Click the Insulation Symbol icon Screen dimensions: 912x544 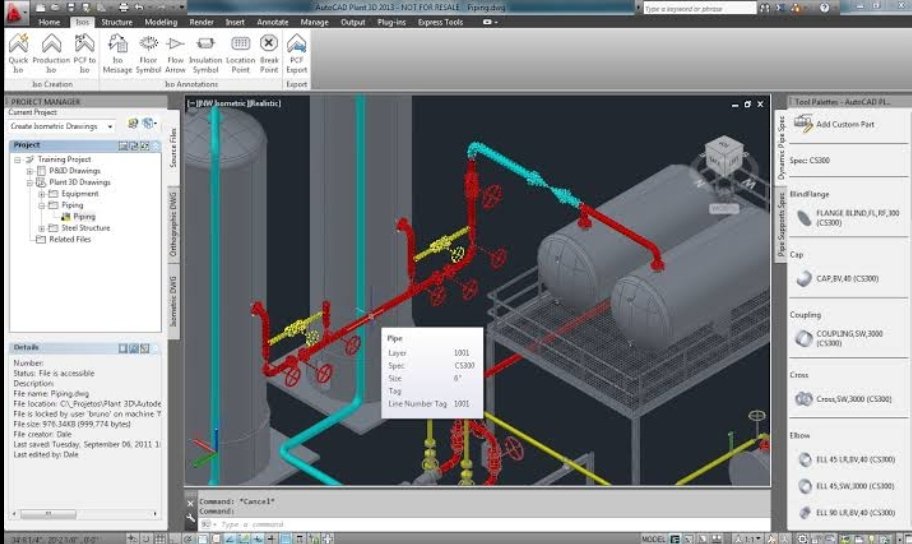(x=206, y=44)
